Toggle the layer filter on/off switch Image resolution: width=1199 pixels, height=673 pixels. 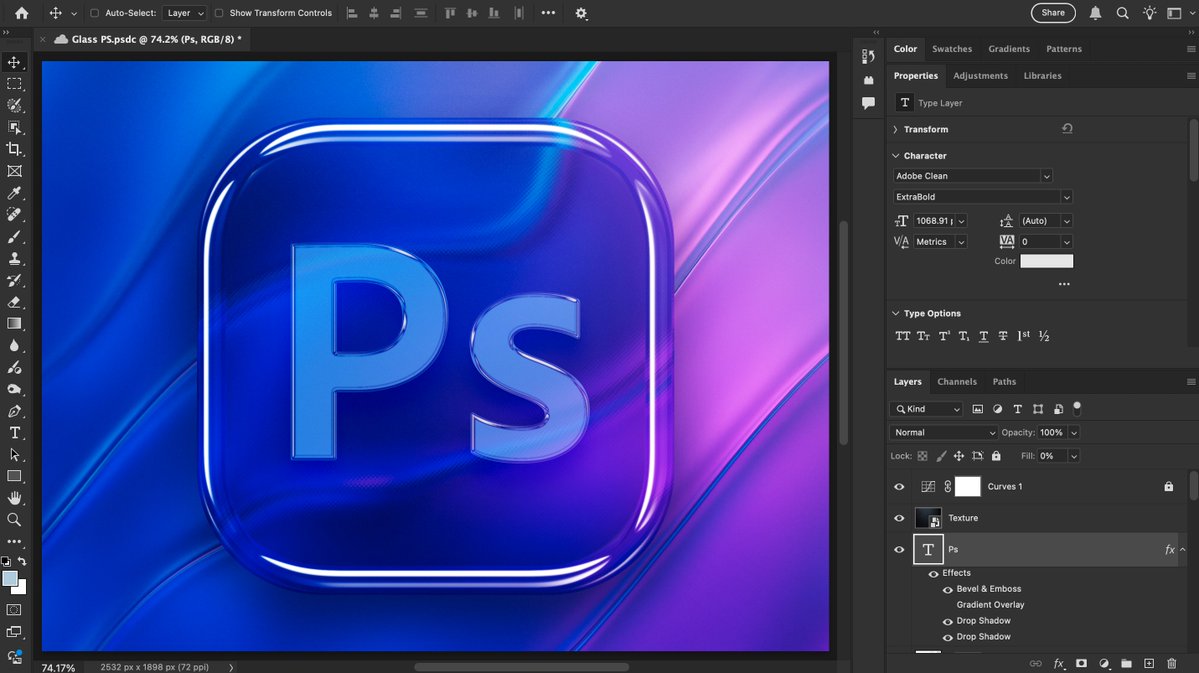[1077, 407]
